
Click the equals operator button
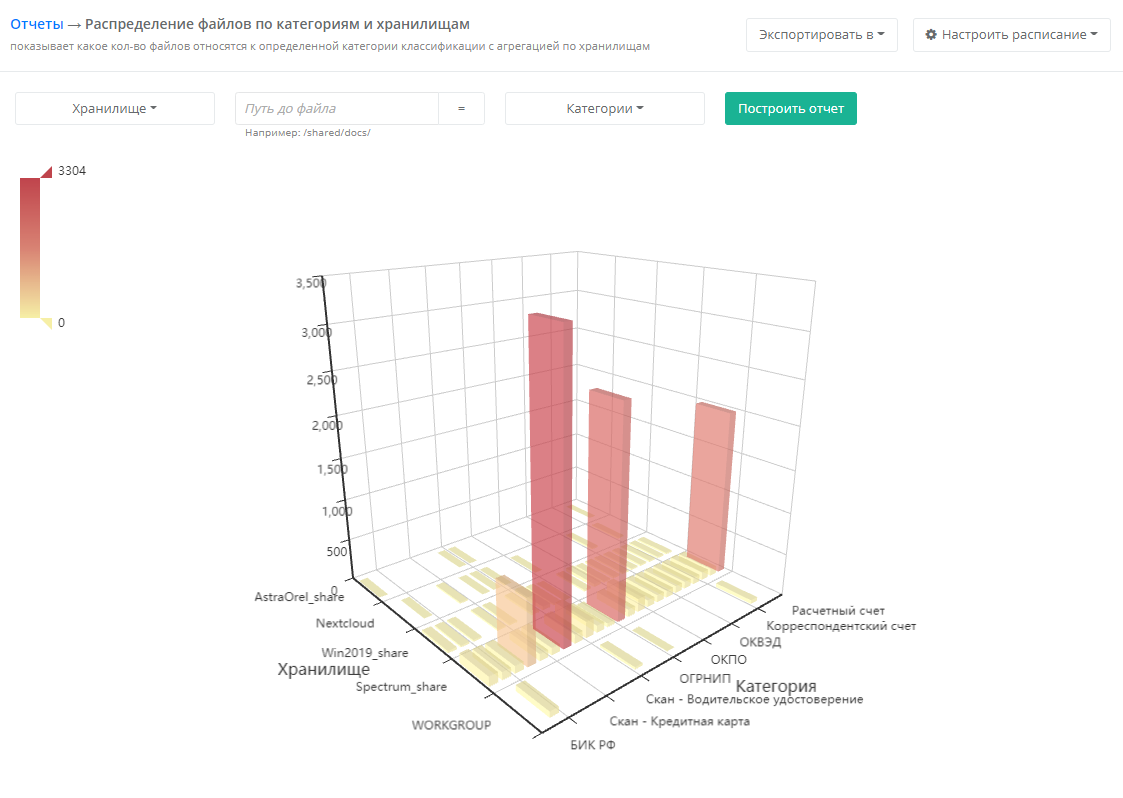[461, 109]
